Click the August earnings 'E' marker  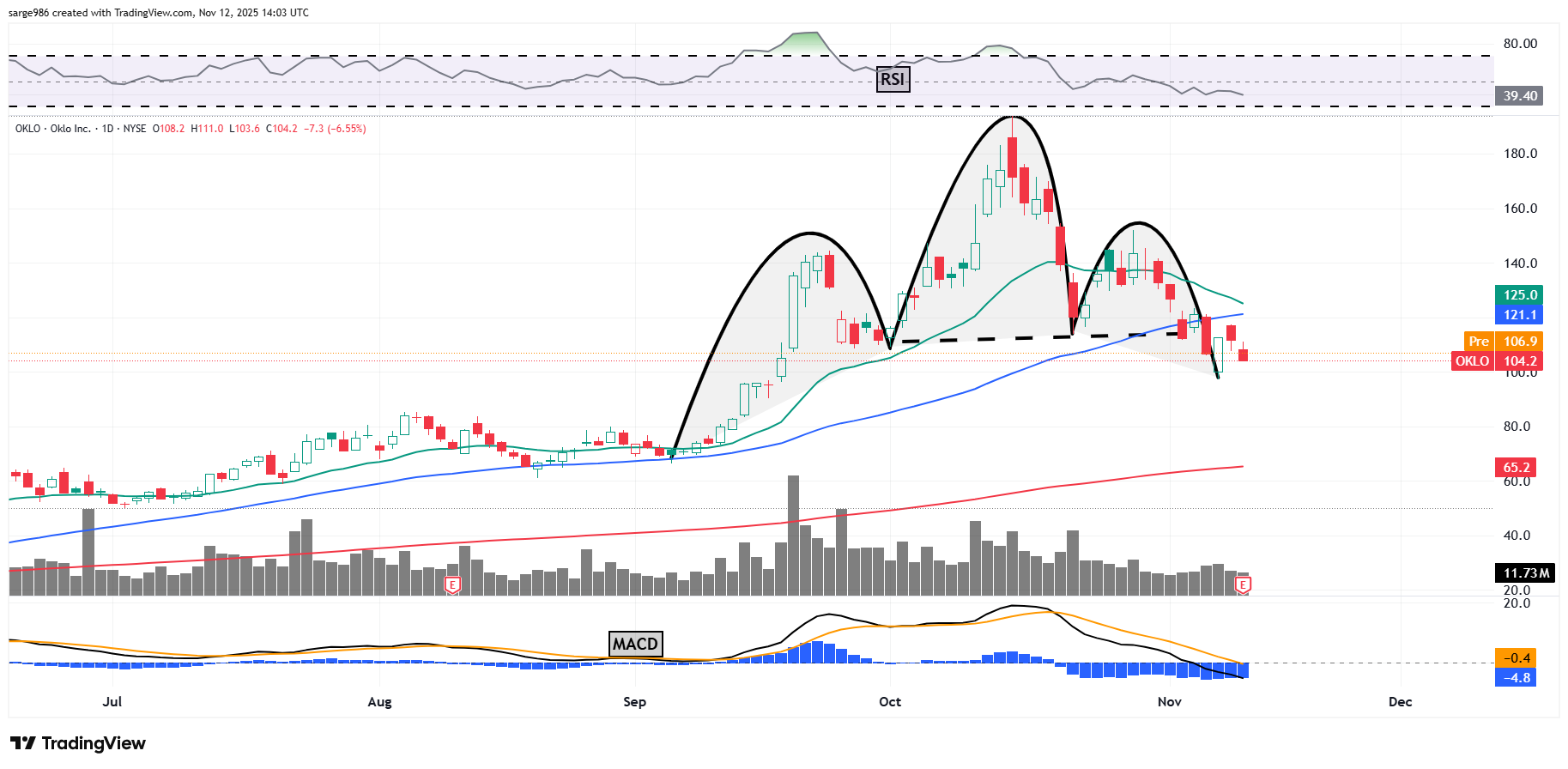pyautogui.click(x=452, y=585)
